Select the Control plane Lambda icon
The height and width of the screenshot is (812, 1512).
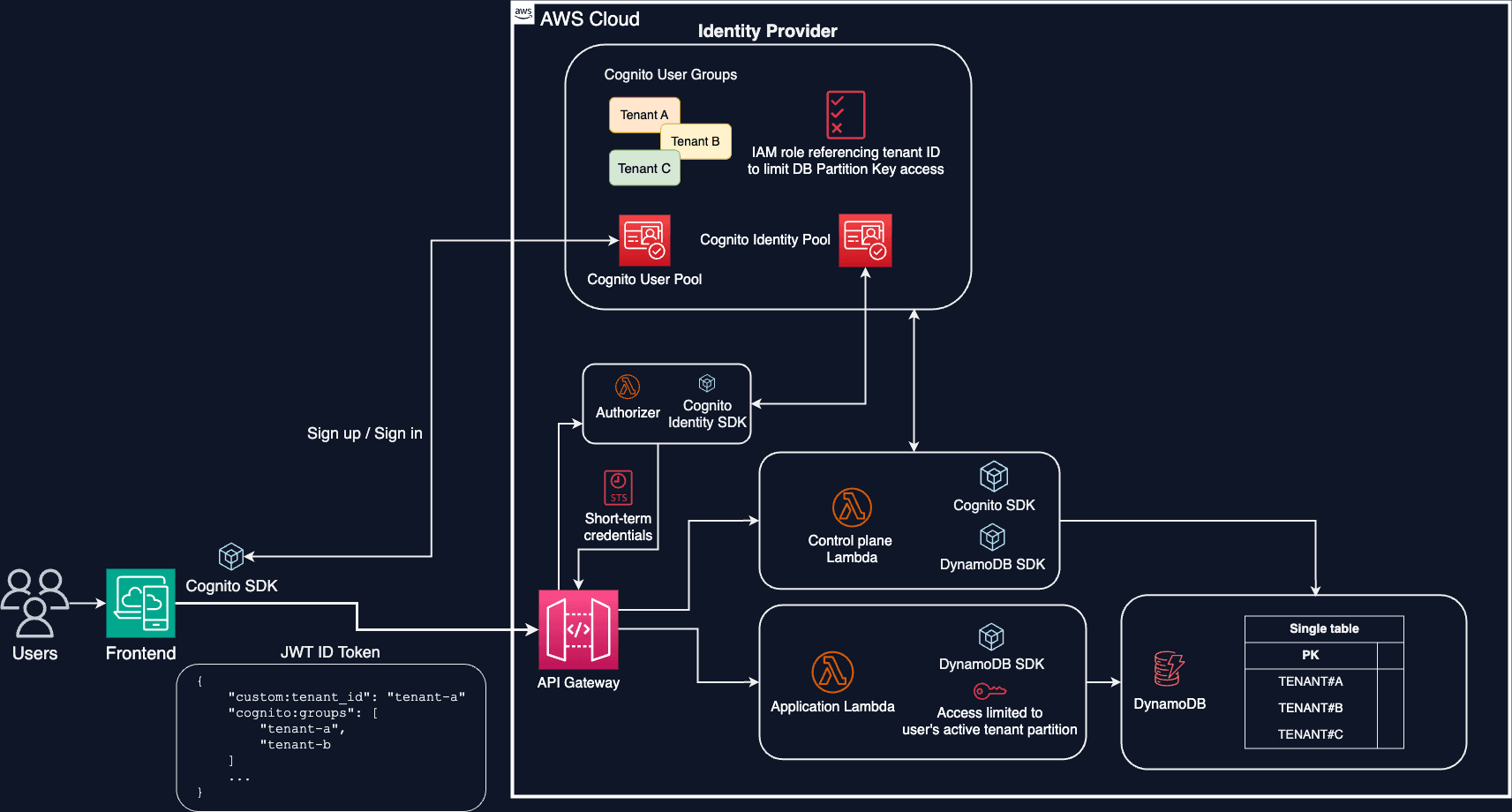852,507
